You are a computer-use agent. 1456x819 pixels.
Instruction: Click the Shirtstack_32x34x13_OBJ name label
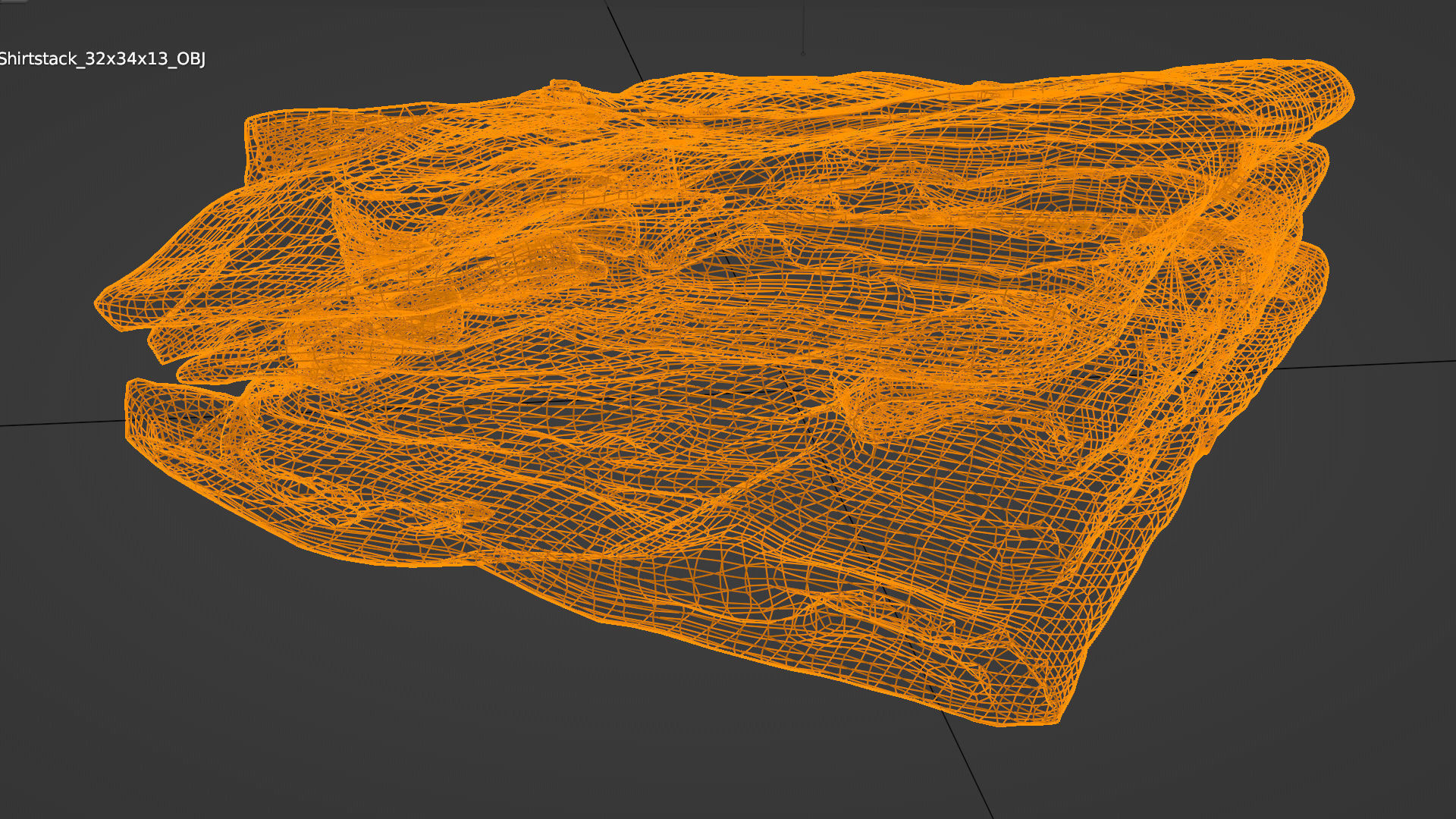click(102, 59)
